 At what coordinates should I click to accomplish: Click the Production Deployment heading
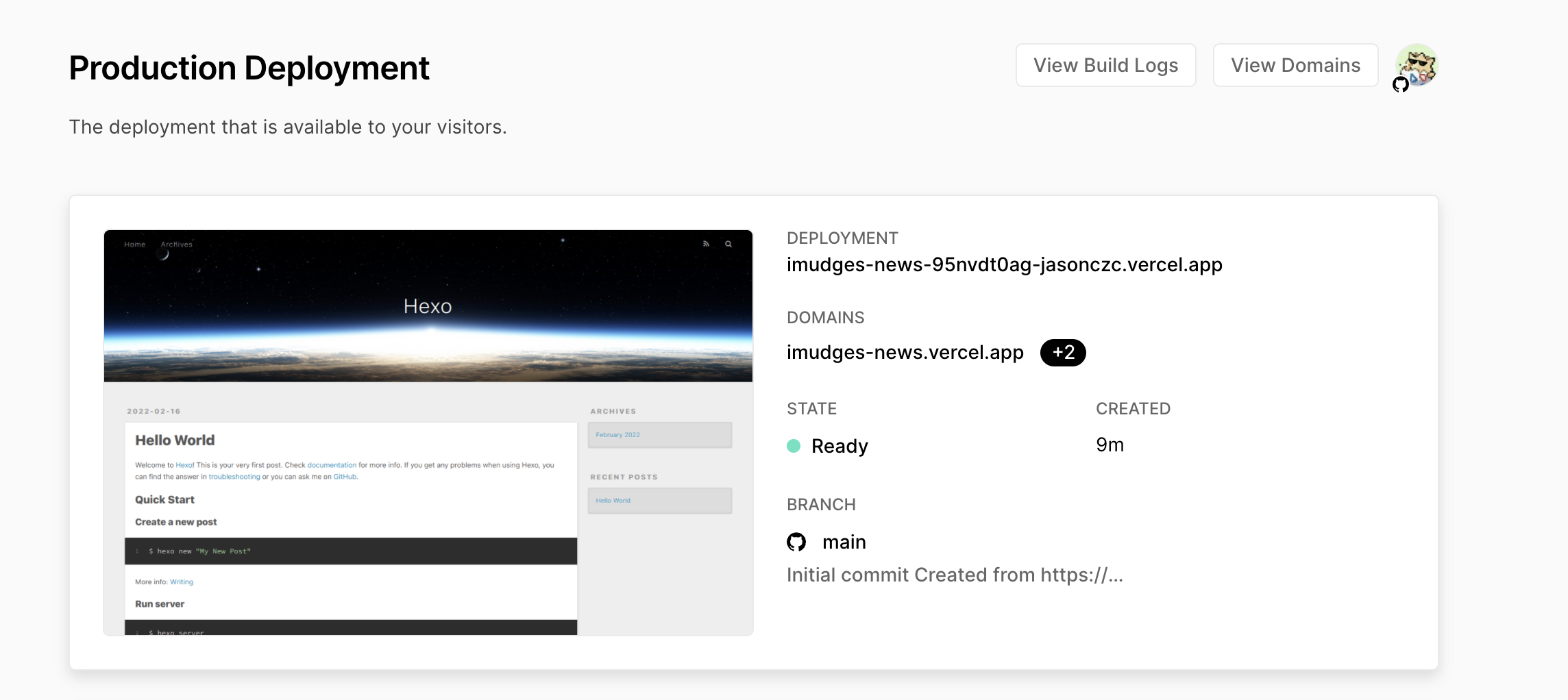click(x=249, y=68)
